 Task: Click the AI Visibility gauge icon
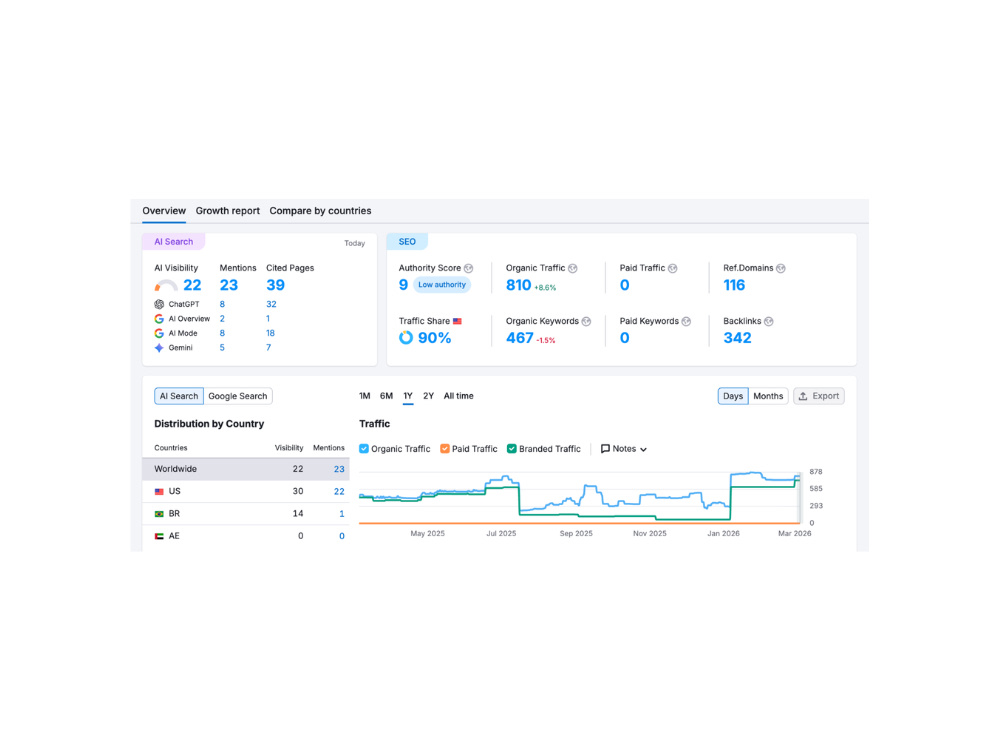tap(166, 285)
